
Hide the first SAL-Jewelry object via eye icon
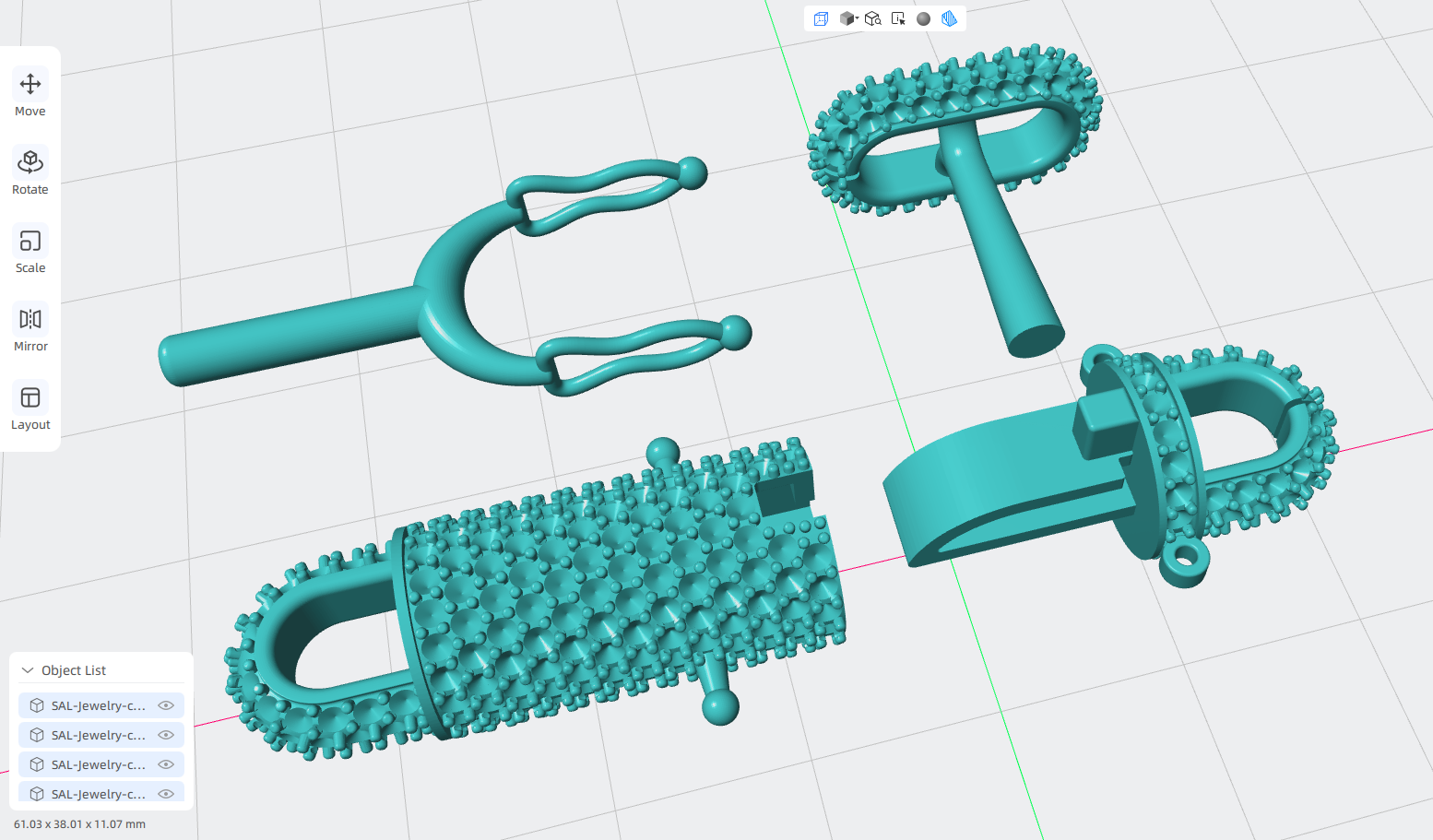click(x=166, y=705)
